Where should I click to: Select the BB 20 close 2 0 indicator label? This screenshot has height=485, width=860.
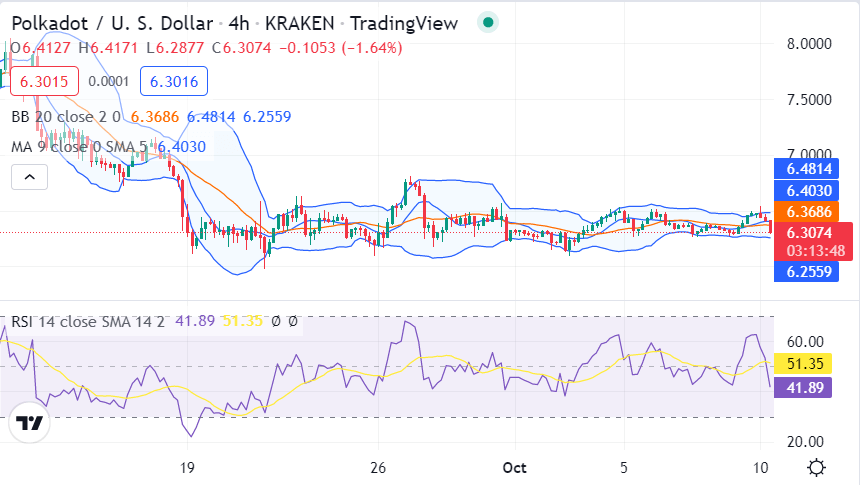66,117
